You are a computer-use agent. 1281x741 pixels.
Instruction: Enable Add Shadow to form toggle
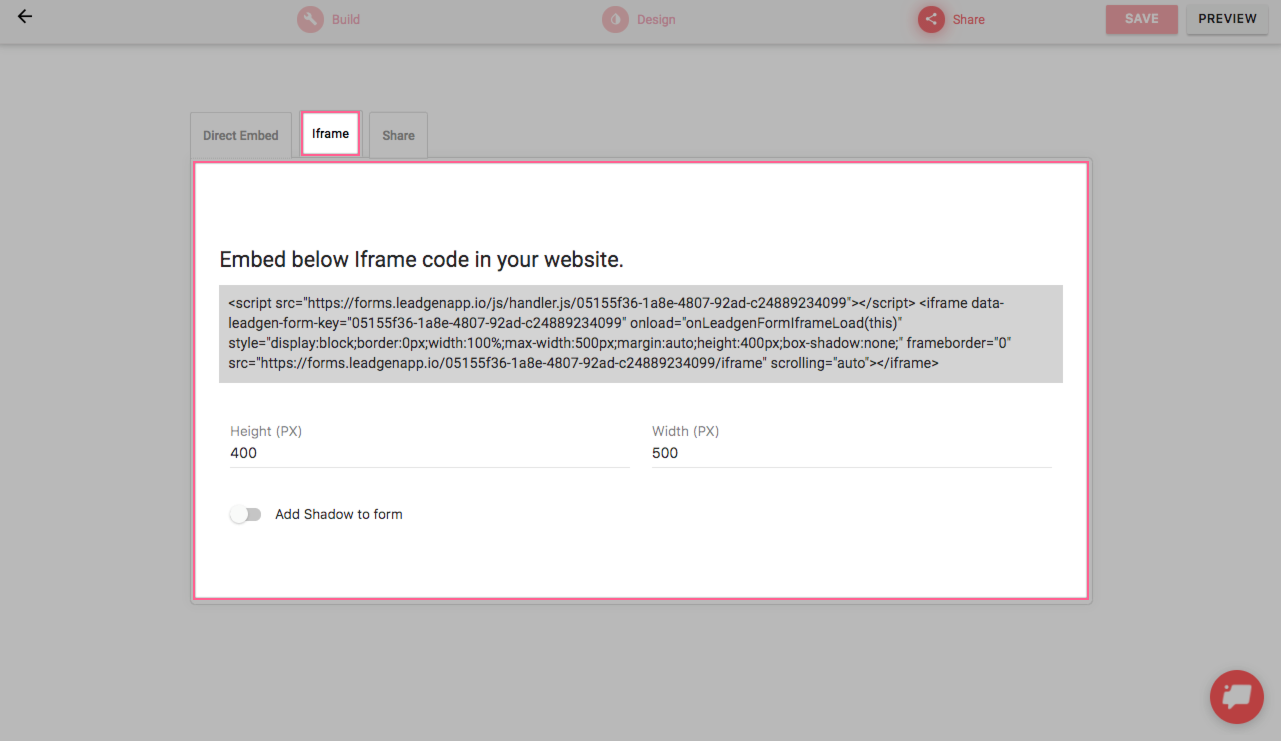coord(245,514)
